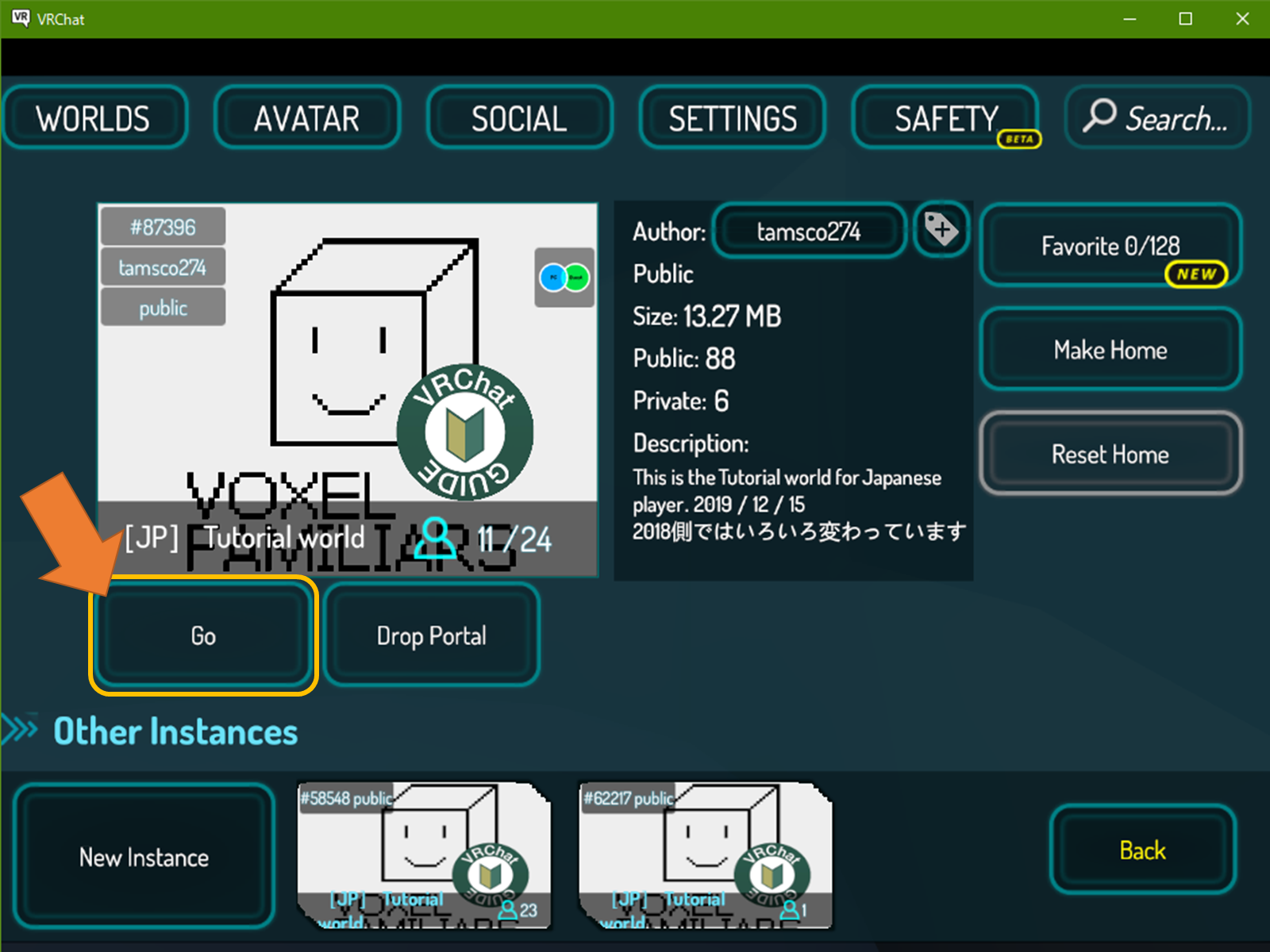The height and width of the screenshot is (952, 1270).
Task: Add world to favorites with Favorite 0/128
Action: [x=1110, y=246]
